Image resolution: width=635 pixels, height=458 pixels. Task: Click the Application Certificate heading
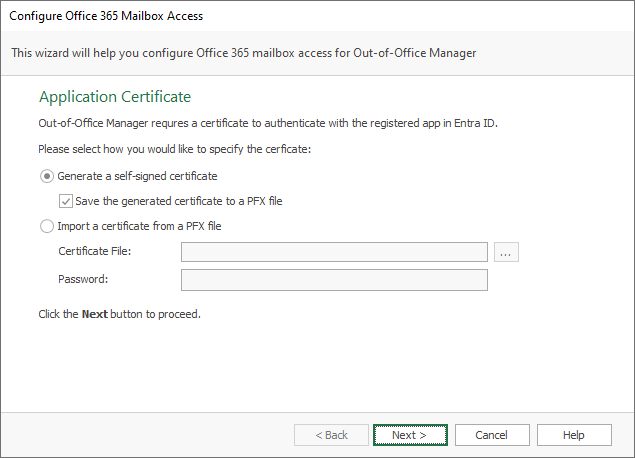[115, 97]
